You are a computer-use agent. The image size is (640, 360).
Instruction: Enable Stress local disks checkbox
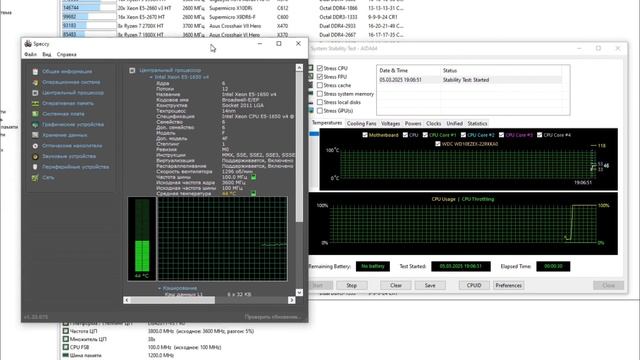[x=320, y=102]
